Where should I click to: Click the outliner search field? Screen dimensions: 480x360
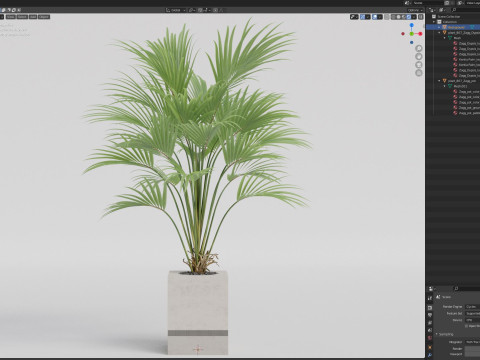click(x=465, y=10)
